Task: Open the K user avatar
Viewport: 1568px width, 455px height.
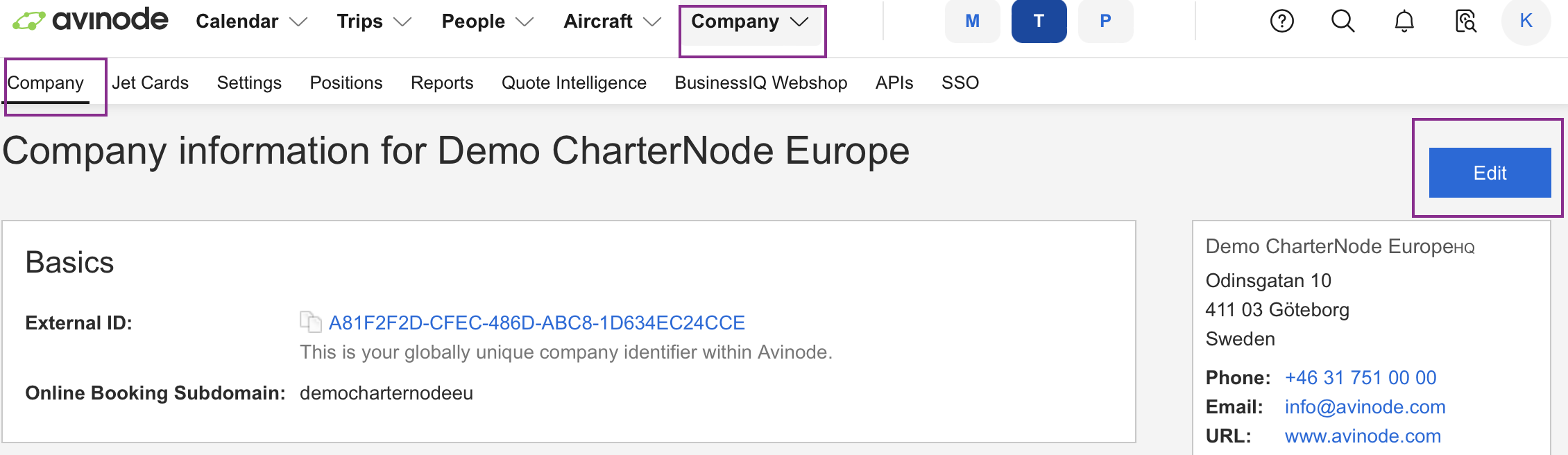Action: (1526, 22)
